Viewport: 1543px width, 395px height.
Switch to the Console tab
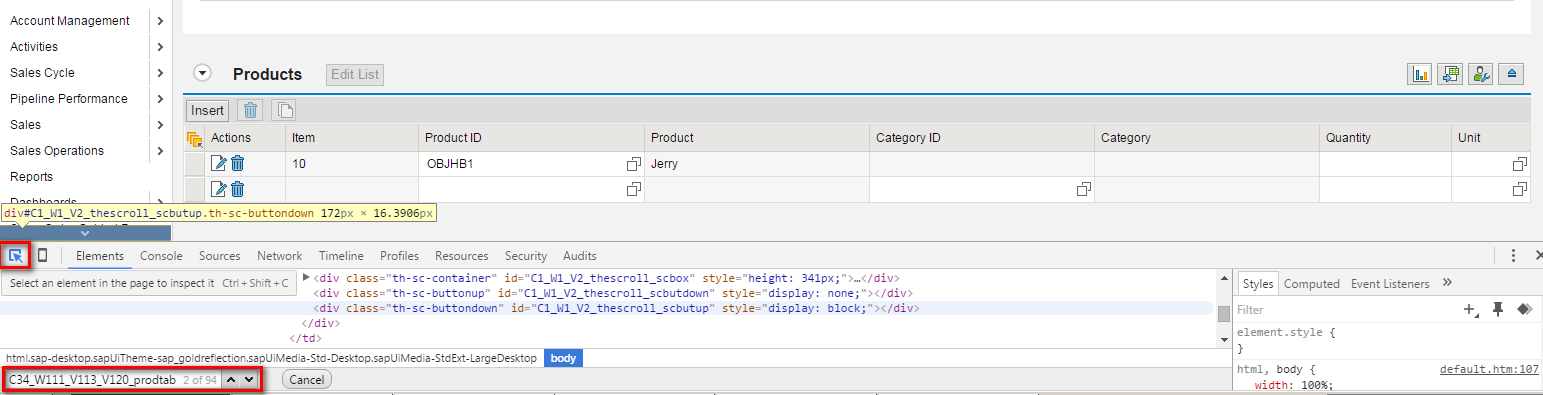tap(161, 256)
